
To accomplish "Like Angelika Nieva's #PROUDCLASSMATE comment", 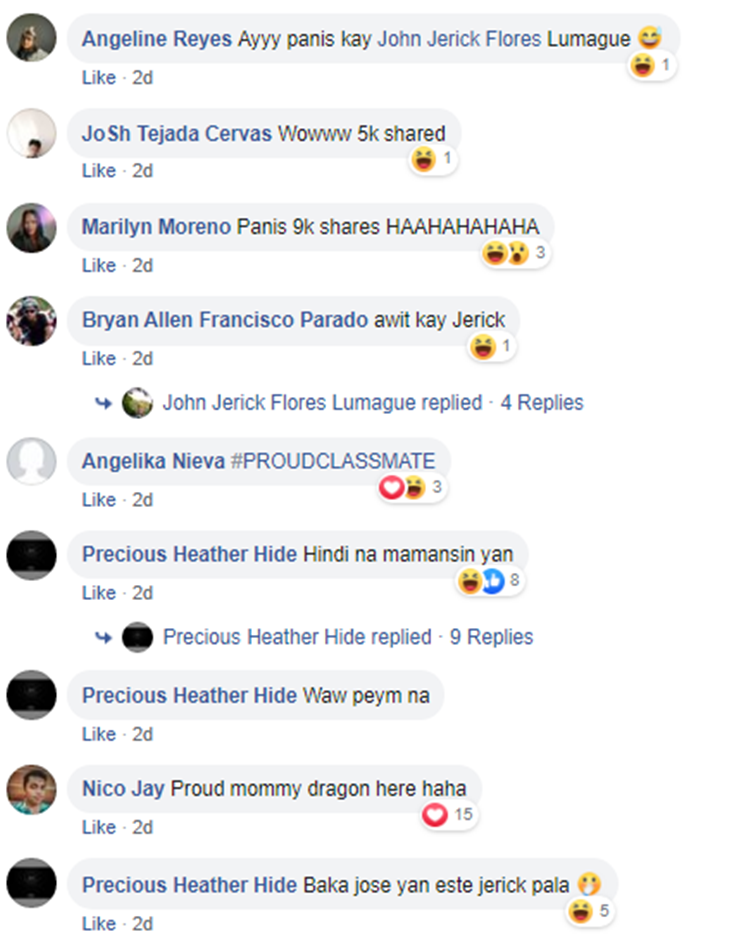I will (99, 499).
